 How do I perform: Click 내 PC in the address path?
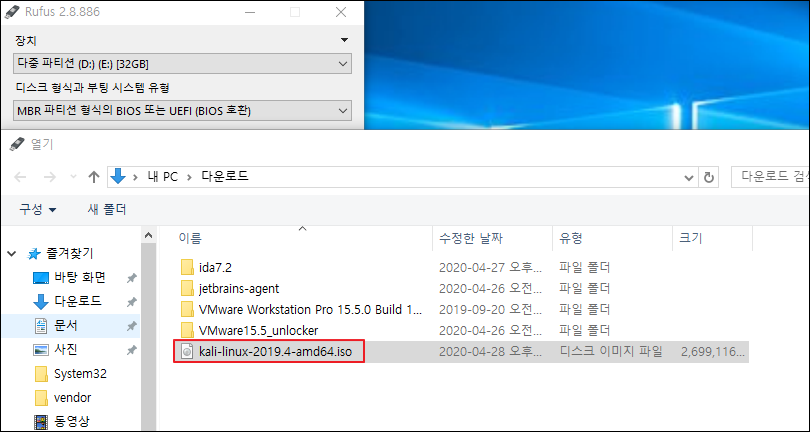[162, 177]
